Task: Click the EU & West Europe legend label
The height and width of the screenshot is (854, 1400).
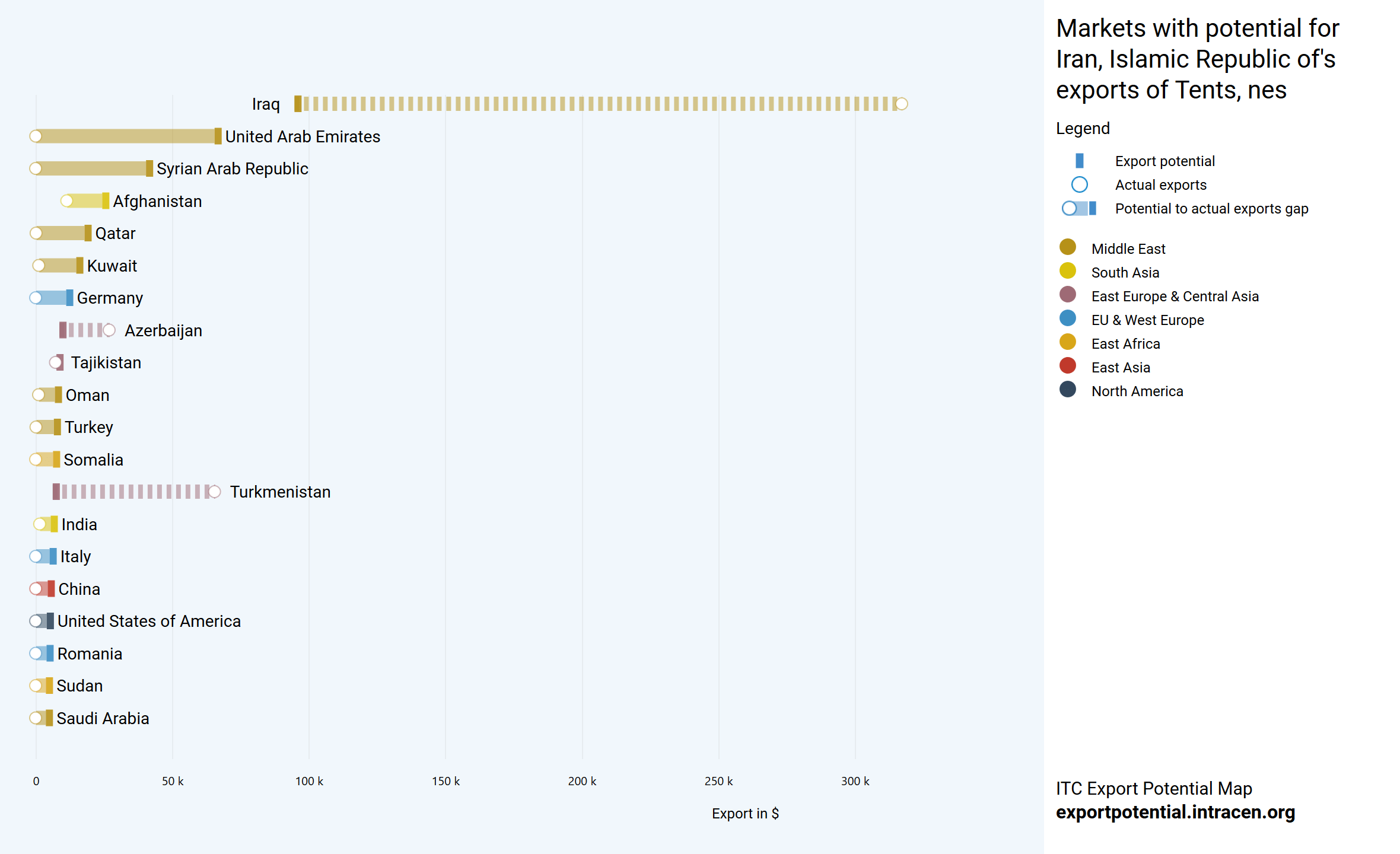Action: coord(1147,320)
